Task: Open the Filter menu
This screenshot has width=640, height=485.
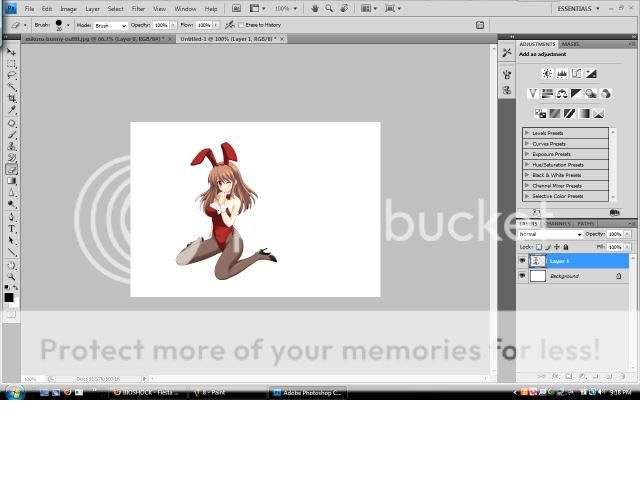Action: tap(138, 9)
